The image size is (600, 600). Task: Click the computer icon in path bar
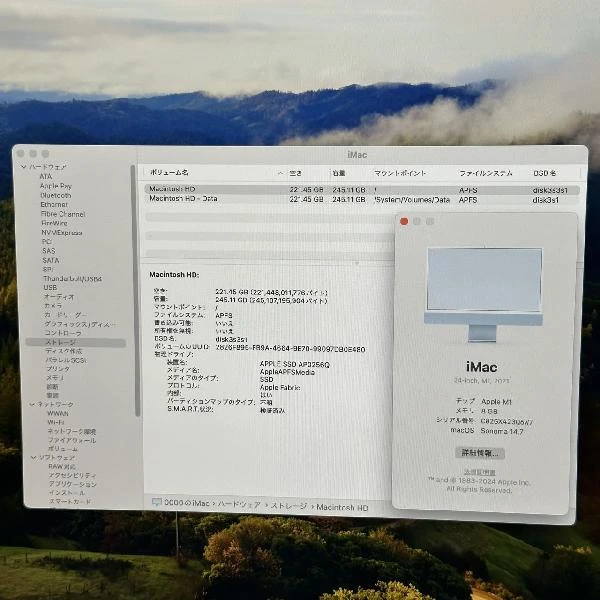[x=157, y=502]
